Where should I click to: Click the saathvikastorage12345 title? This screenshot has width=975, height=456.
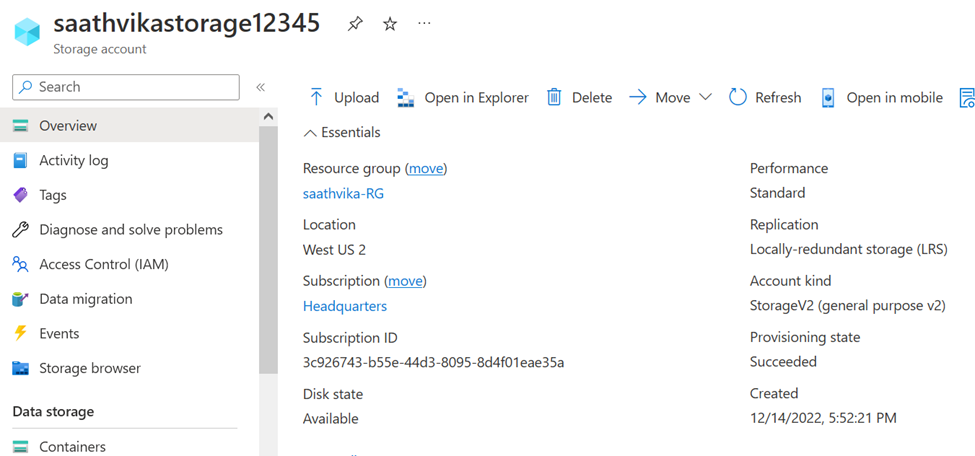pyautogui.click(x=187, y=24)
